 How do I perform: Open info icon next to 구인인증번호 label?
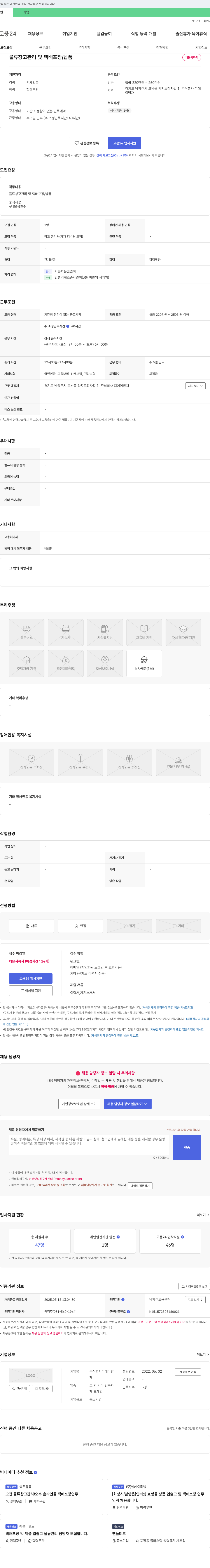tap(128, 1312)
